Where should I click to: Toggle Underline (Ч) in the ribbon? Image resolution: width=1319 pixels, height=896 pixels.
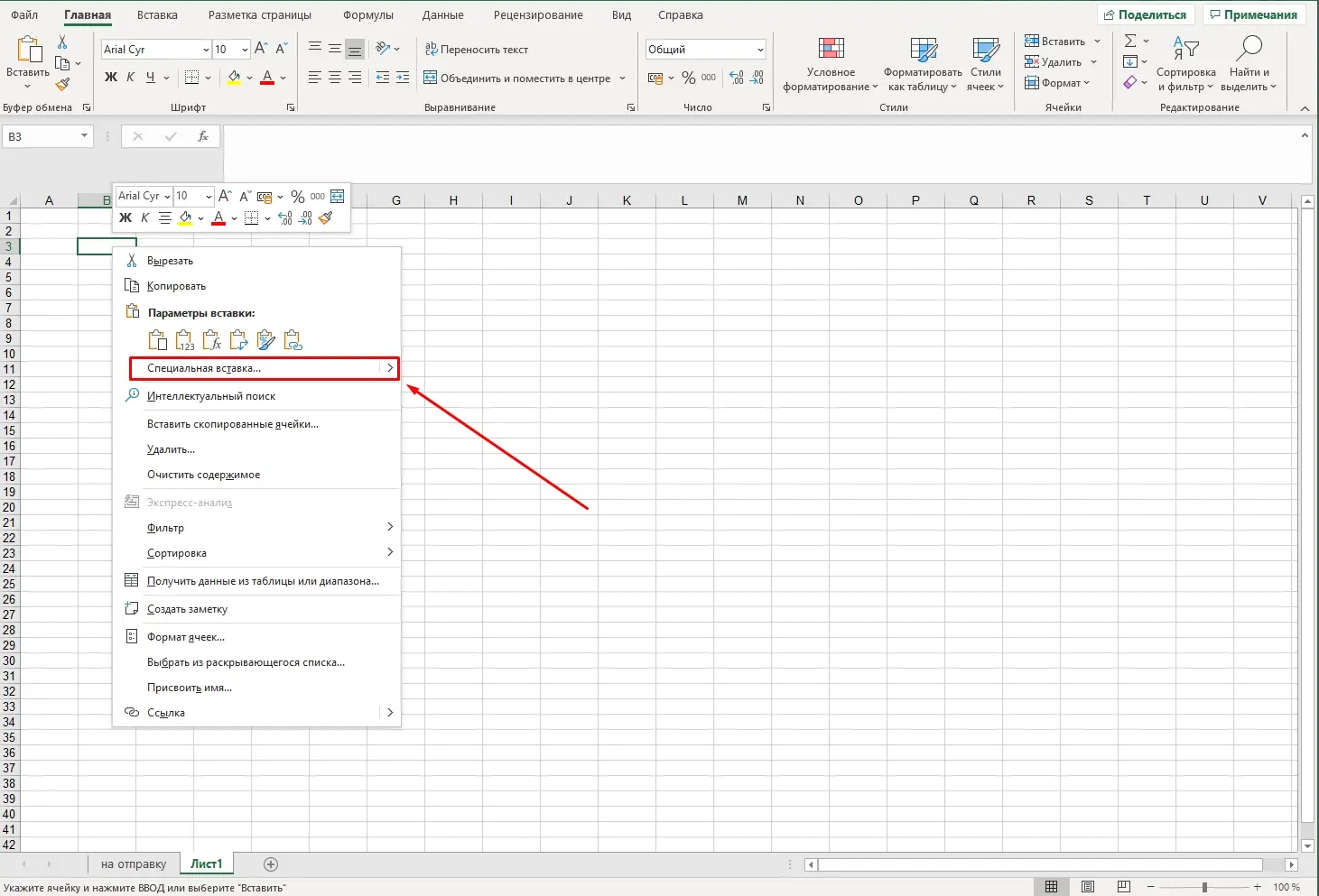151,78
